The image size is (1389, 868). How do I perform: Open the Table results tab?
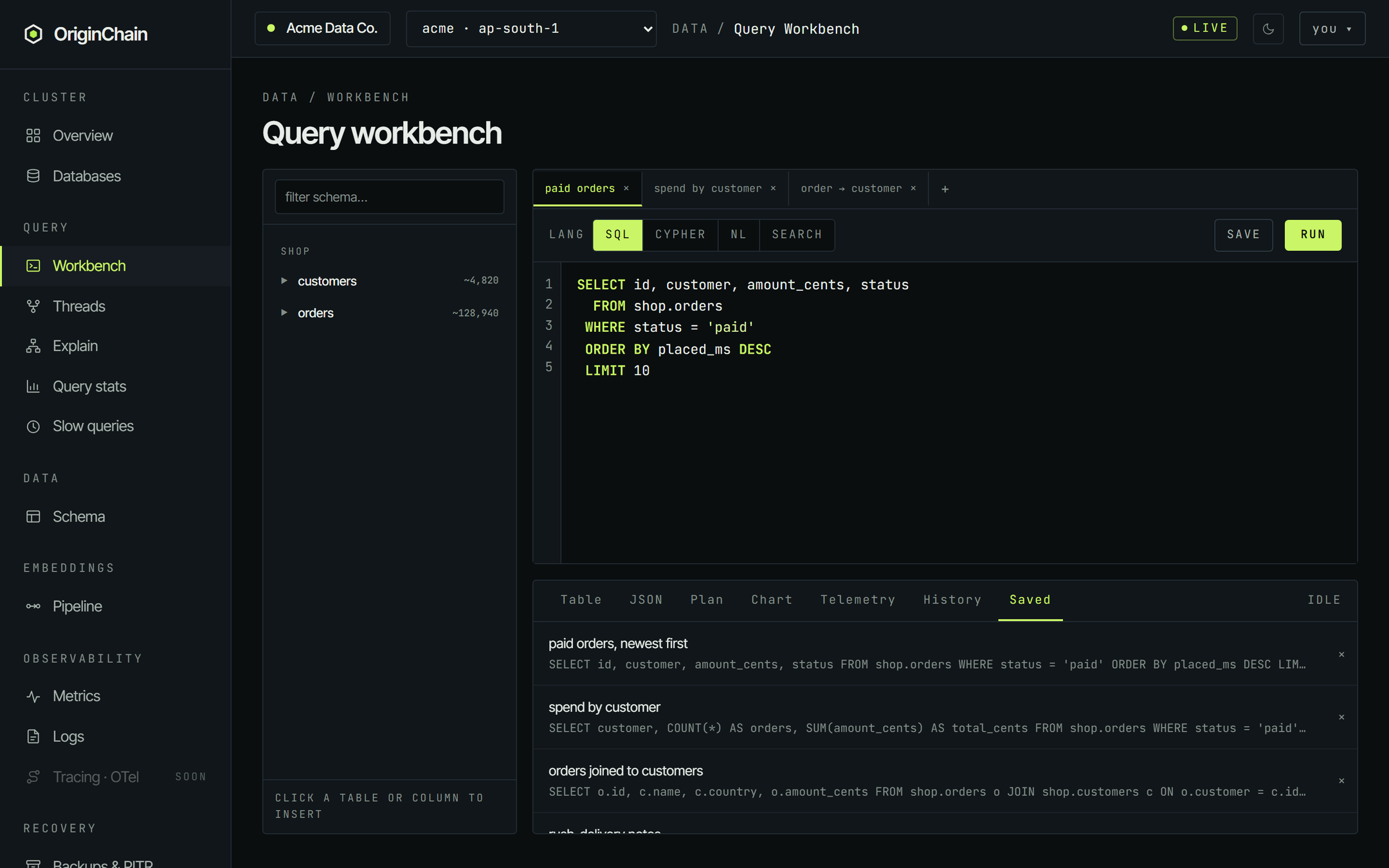point(581,600)
